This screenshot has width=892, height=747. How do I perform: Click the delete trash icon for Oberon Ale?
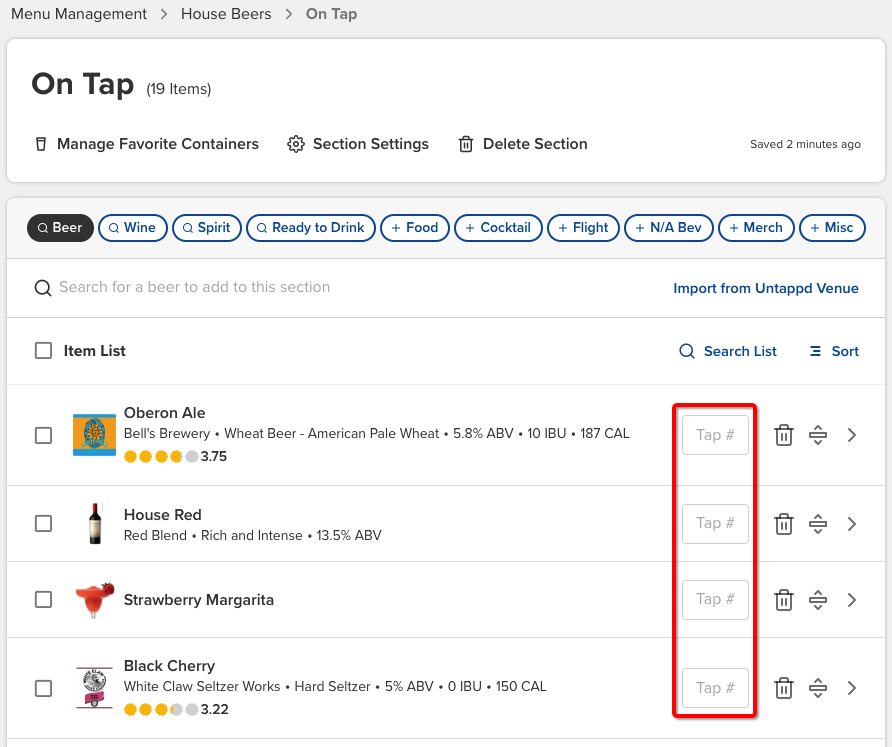pos(784,434)
